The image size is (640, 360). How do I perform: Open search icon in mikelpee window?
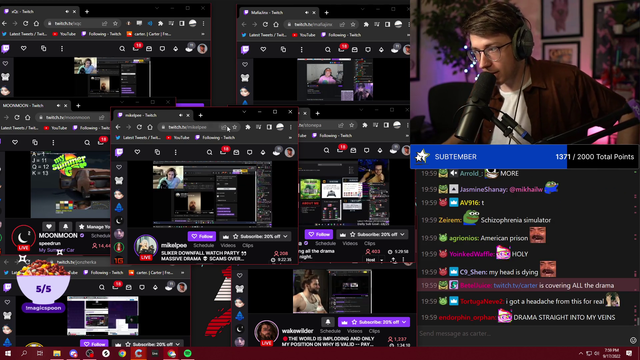(209, 152)
